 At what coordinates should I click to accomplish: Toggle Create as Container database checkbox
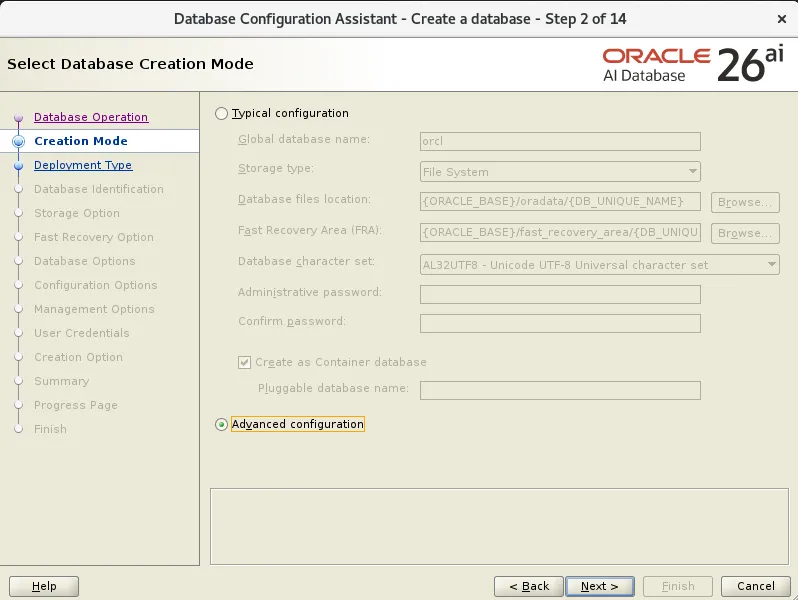[x=244, y=362]
